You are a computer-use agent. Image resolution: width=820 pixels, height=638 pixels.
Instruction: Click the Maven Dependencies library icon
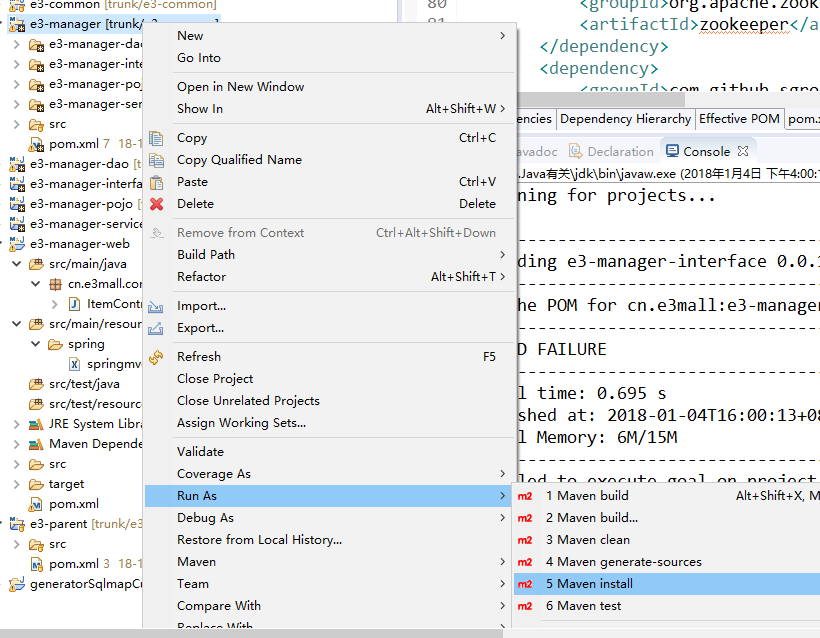click(36, 444)
